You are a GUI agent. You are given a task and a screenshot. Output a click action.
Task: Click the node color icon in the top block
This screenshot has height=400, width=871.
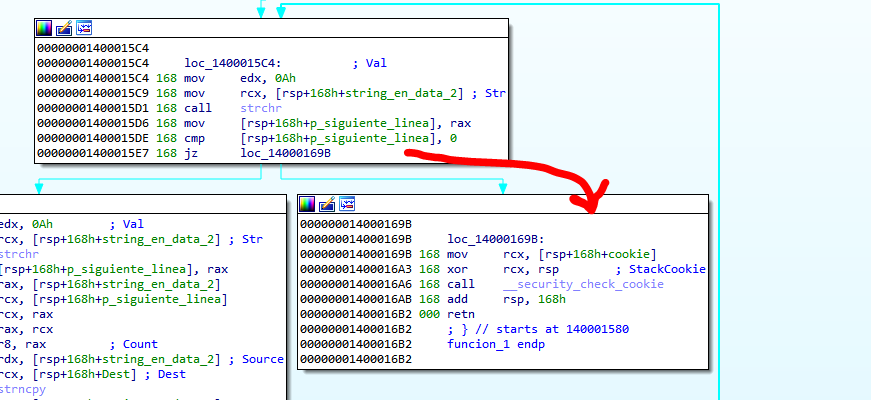pos(44,28)
